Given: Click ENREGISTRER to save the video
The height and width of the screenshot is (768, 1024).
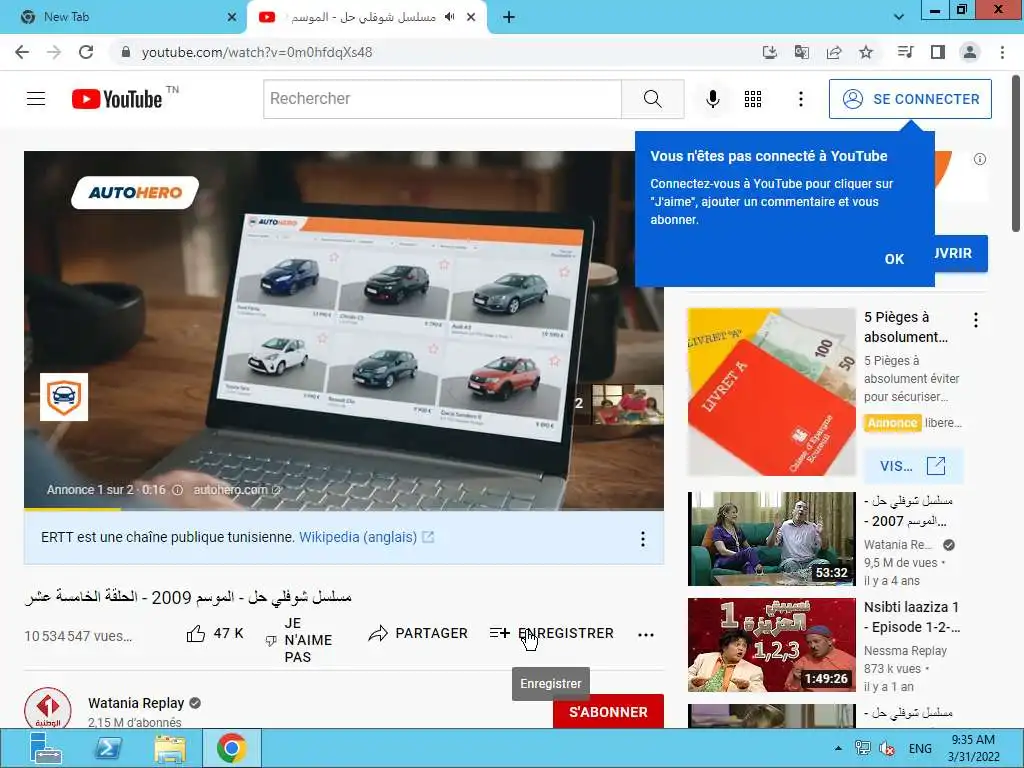Looking at the screenshot, I should click(x=552, y=633).
